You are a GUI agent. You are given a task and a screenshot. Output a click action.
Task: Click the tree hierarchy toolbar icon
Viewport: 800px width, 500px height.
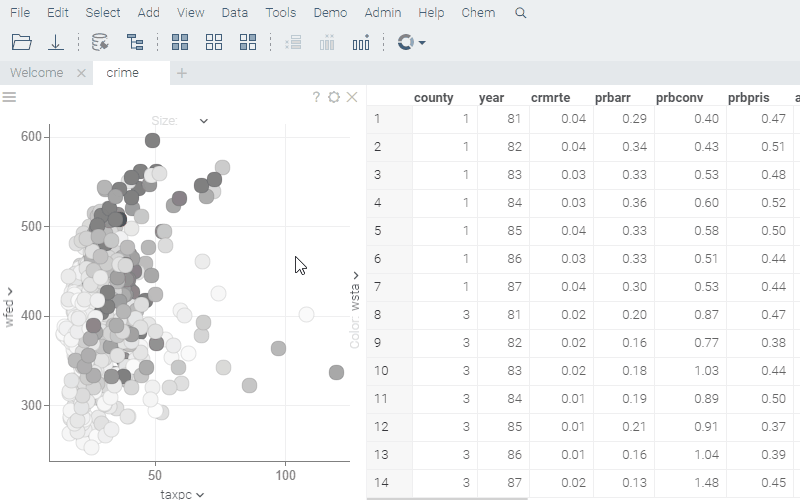pos(135,42)
